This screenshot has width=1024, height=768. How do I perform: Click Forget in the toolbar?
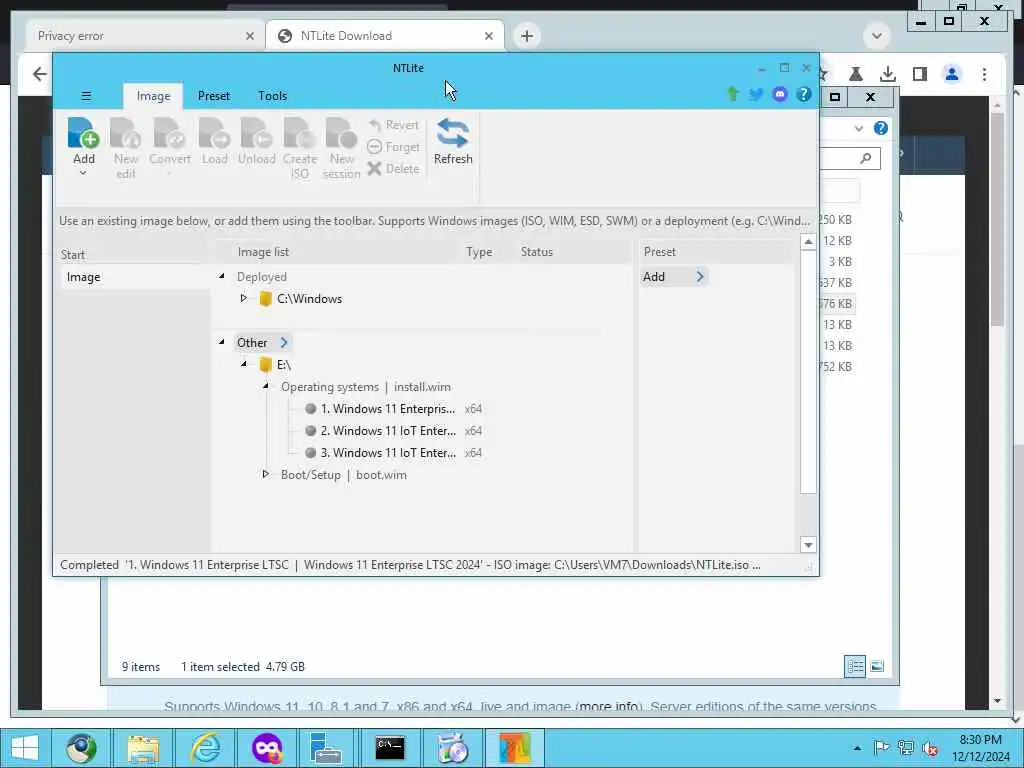[x=393, y=147]
